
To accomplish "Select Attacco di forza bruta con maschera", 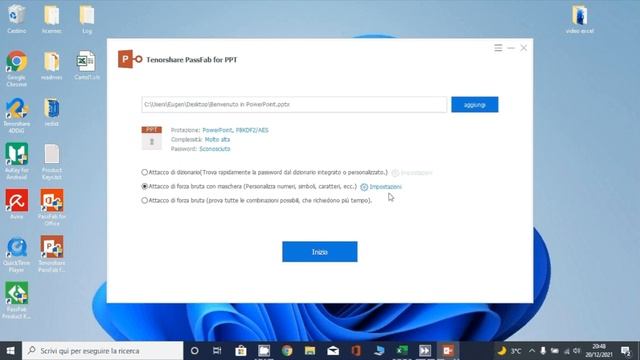I will pyautogui.click(x=144, y=187).
